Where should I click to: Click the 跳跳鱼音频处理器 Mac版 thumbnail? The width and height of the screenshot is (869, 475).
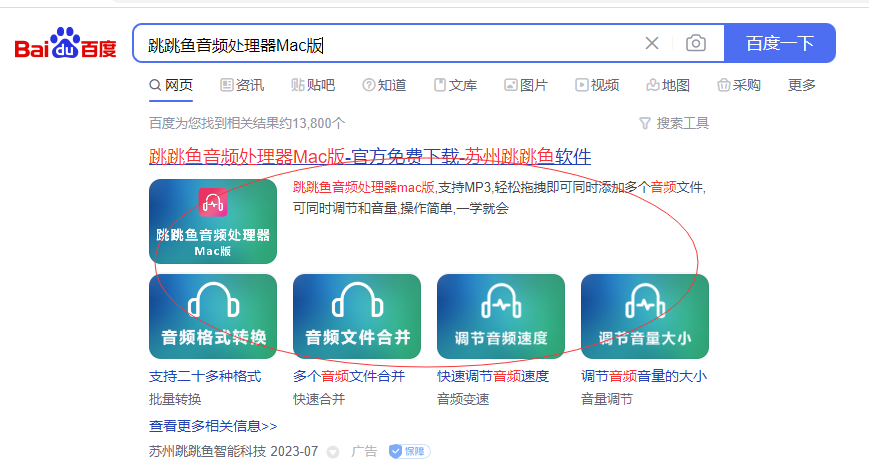point(213,221)
